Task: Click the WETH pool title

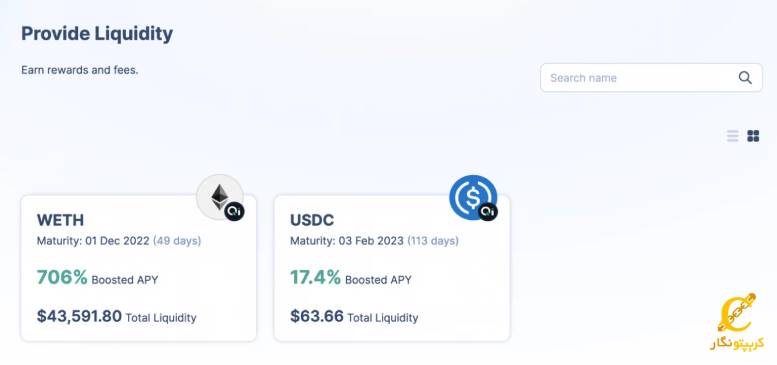Action: click(x=60, y=220)
